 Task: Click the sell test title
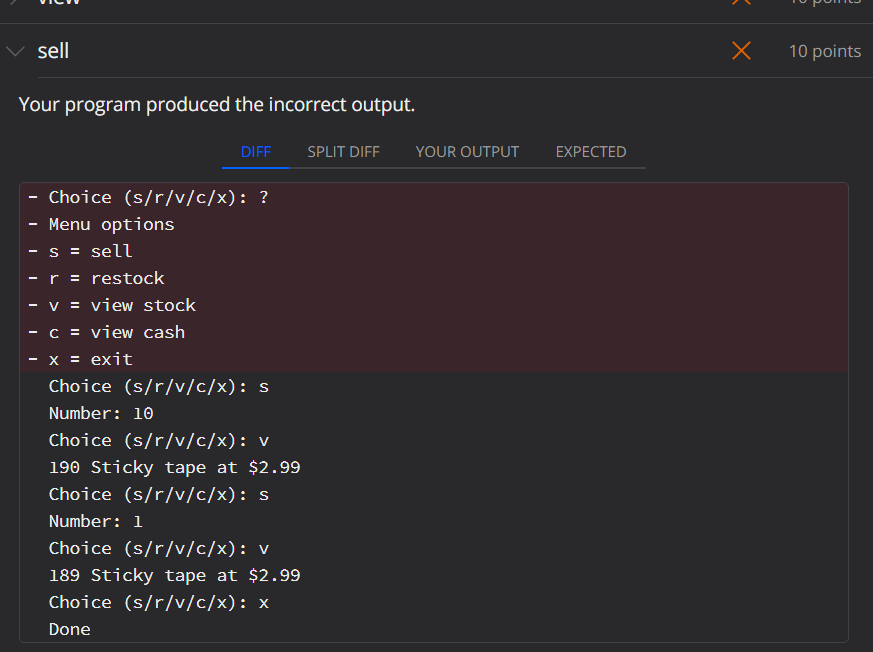(x=53, y=51)
